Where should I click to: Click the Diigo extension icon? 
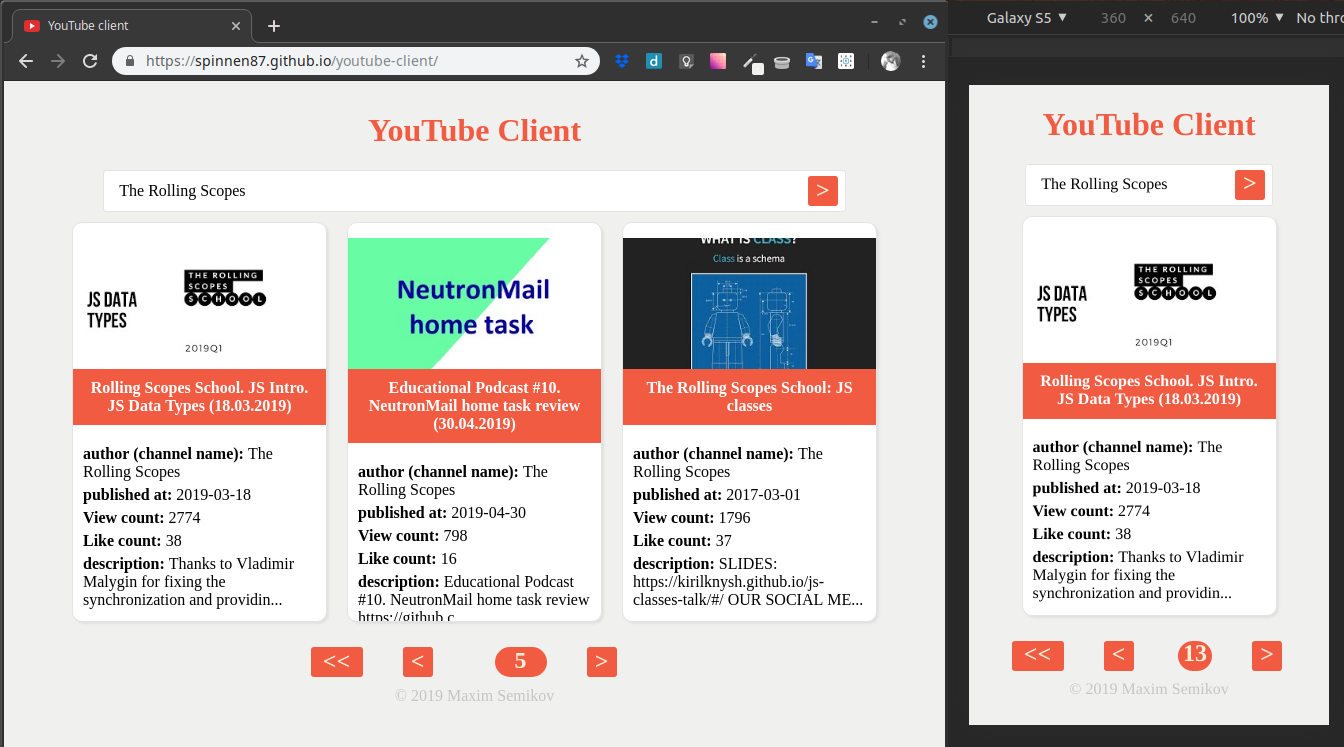pos(654,61)
